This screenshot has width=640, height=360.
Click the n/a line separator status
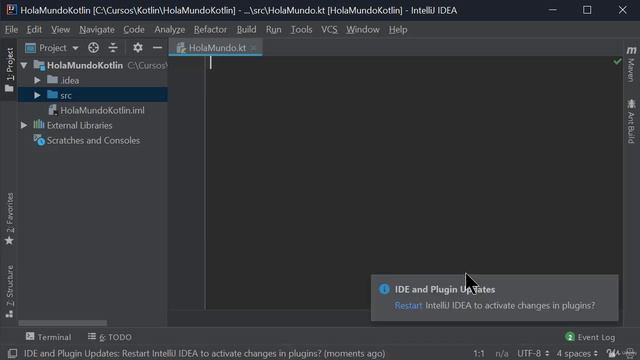[x=502, y=353]
